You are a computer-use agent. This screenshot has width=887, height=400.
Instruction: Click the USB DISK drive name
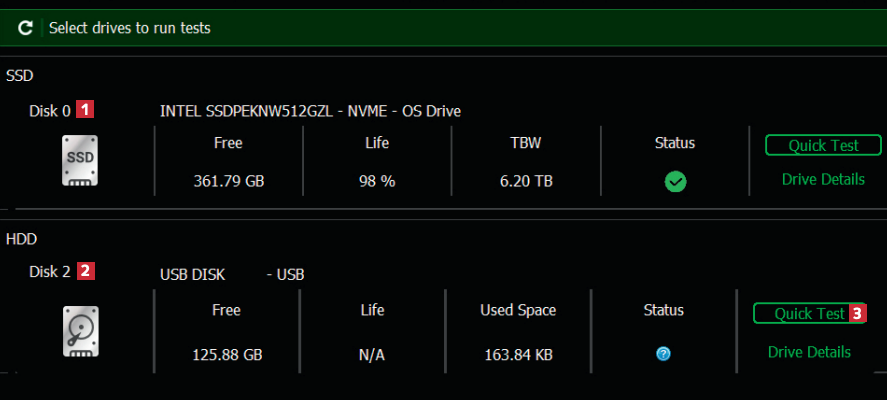click(x=193, y=274)
